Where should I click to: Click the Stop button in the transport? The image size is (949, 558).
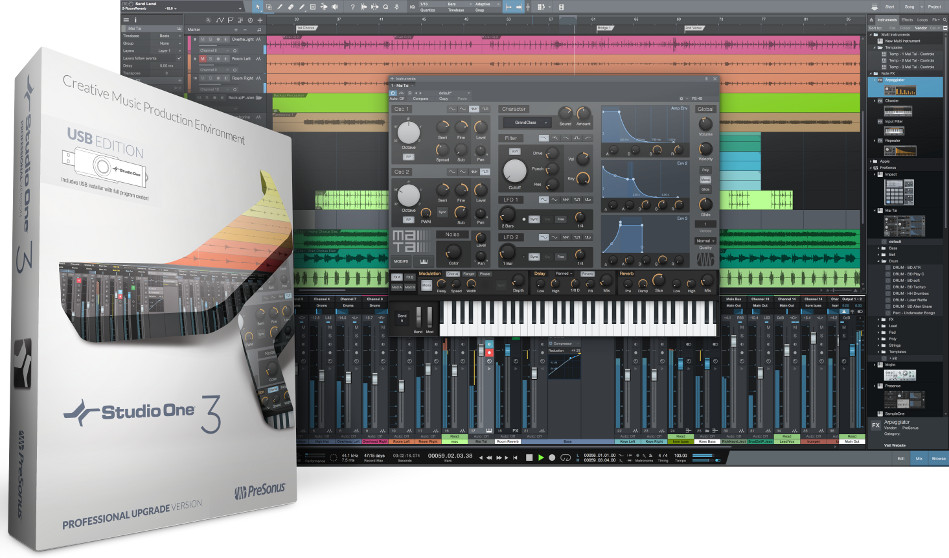click(528, 458)
